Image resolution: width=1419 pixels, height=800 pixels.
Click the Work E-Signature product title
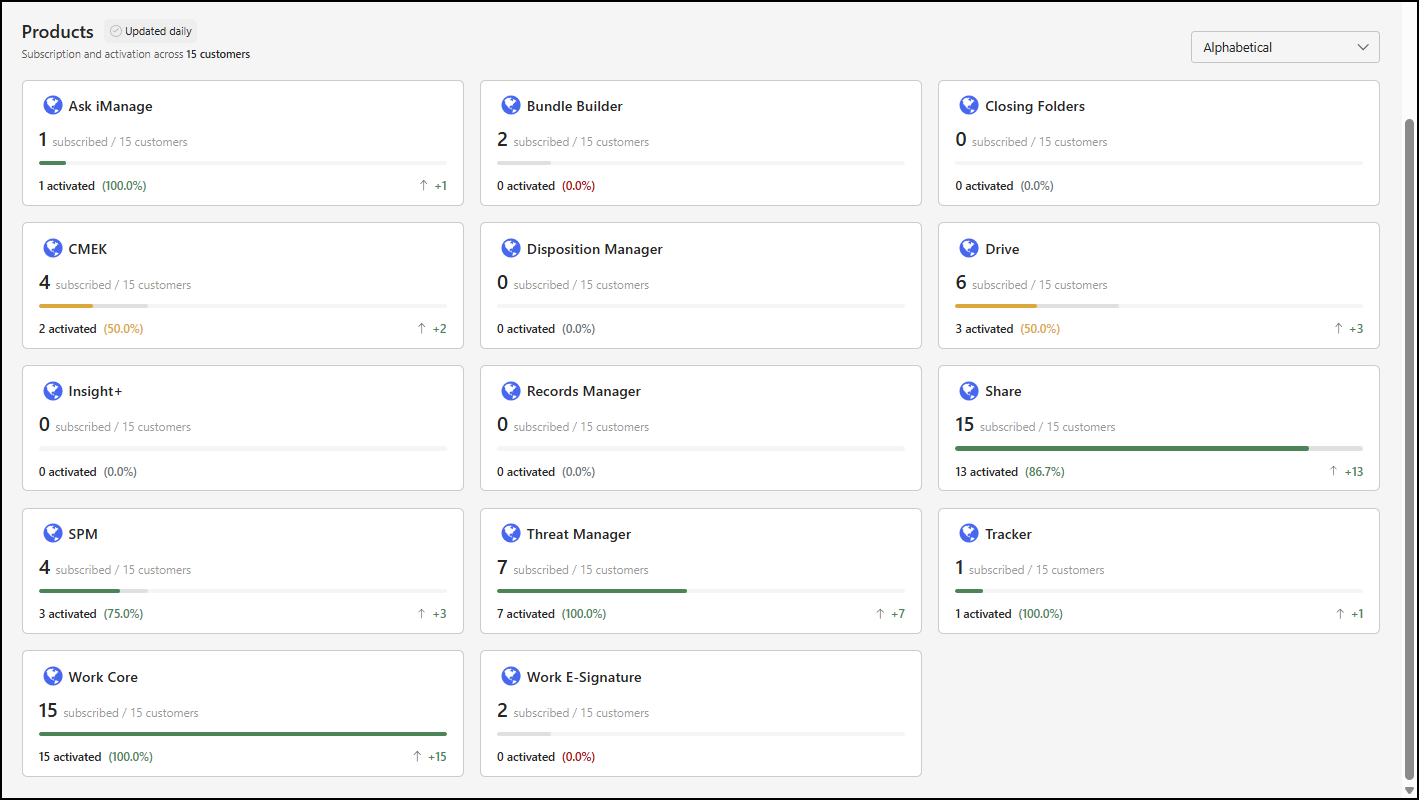[x=584, y=677]
